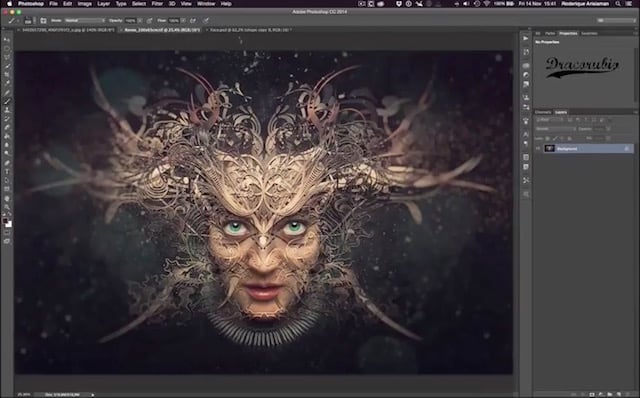Click the Wi-Fi status icon

(487, 4)
